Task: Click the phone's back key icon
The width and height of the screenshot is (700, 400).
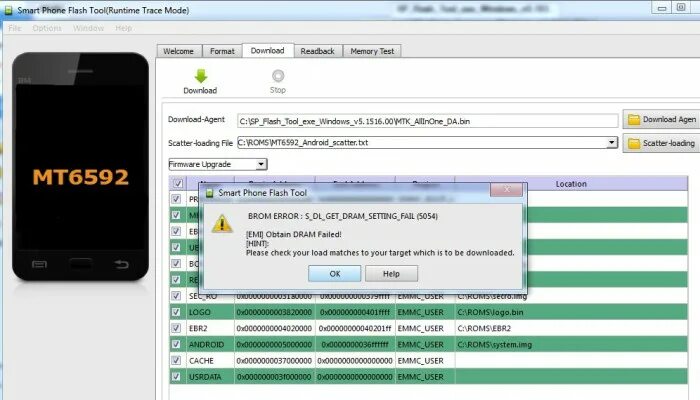Action: [x=121, y=264]
